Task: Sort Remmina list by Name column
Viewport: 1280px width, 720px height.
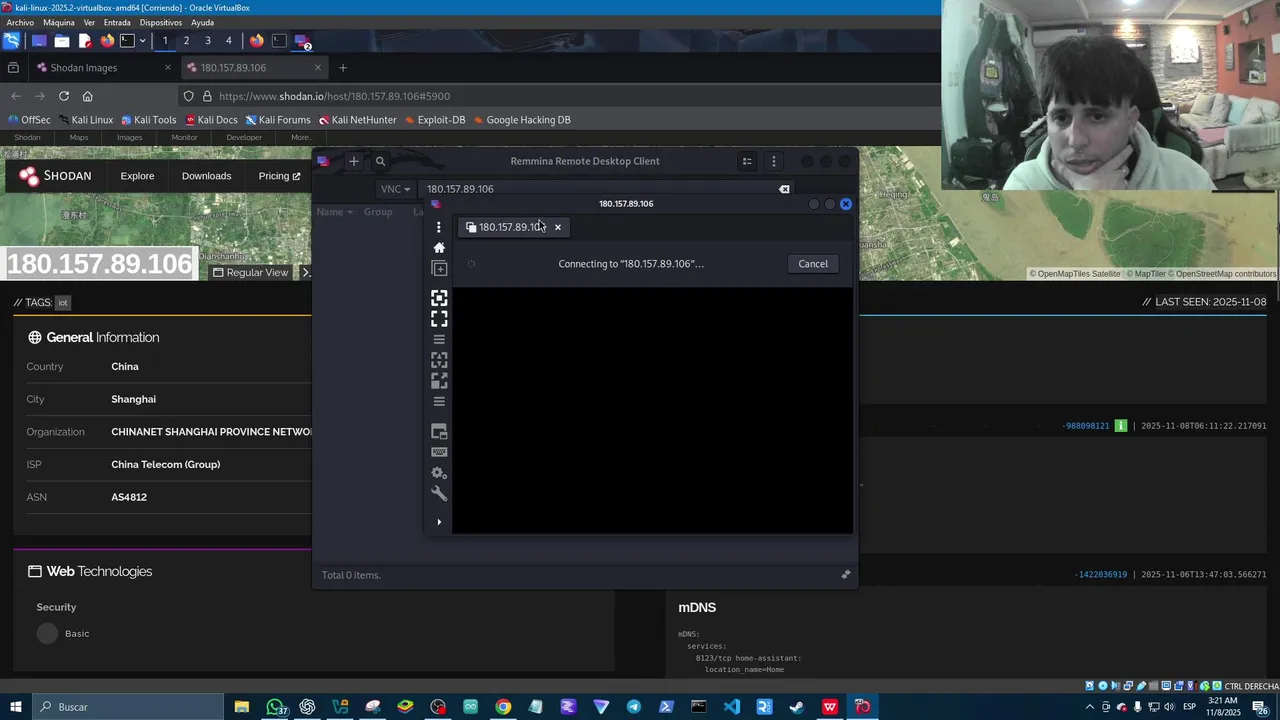Action: pyautogui.click(x=335, y=212)
